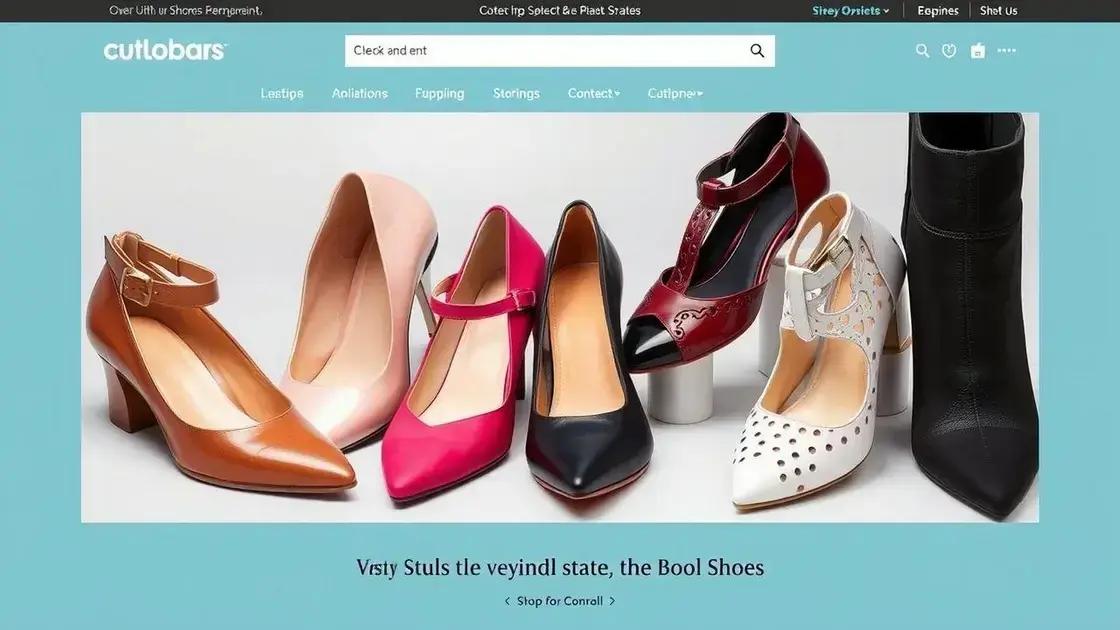Expand the Cutlpne menu dropdown
The width and height of the screenshot is (1120, 630).
point(675,94)
